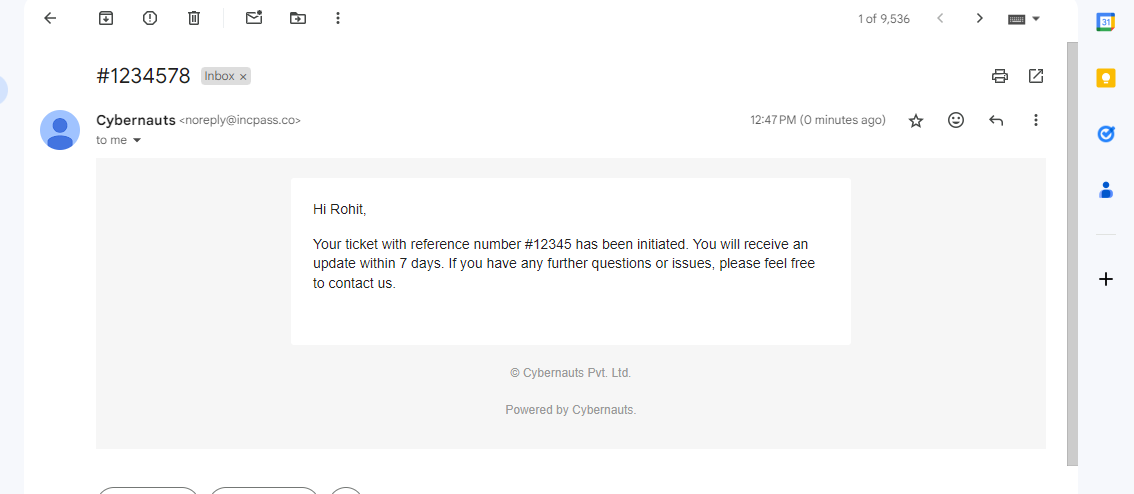Image resolution: width=1134 pixels, height=494 pixels.
Task: Open the input tools keyboard dropdown
Action: tap(1036, 18)
